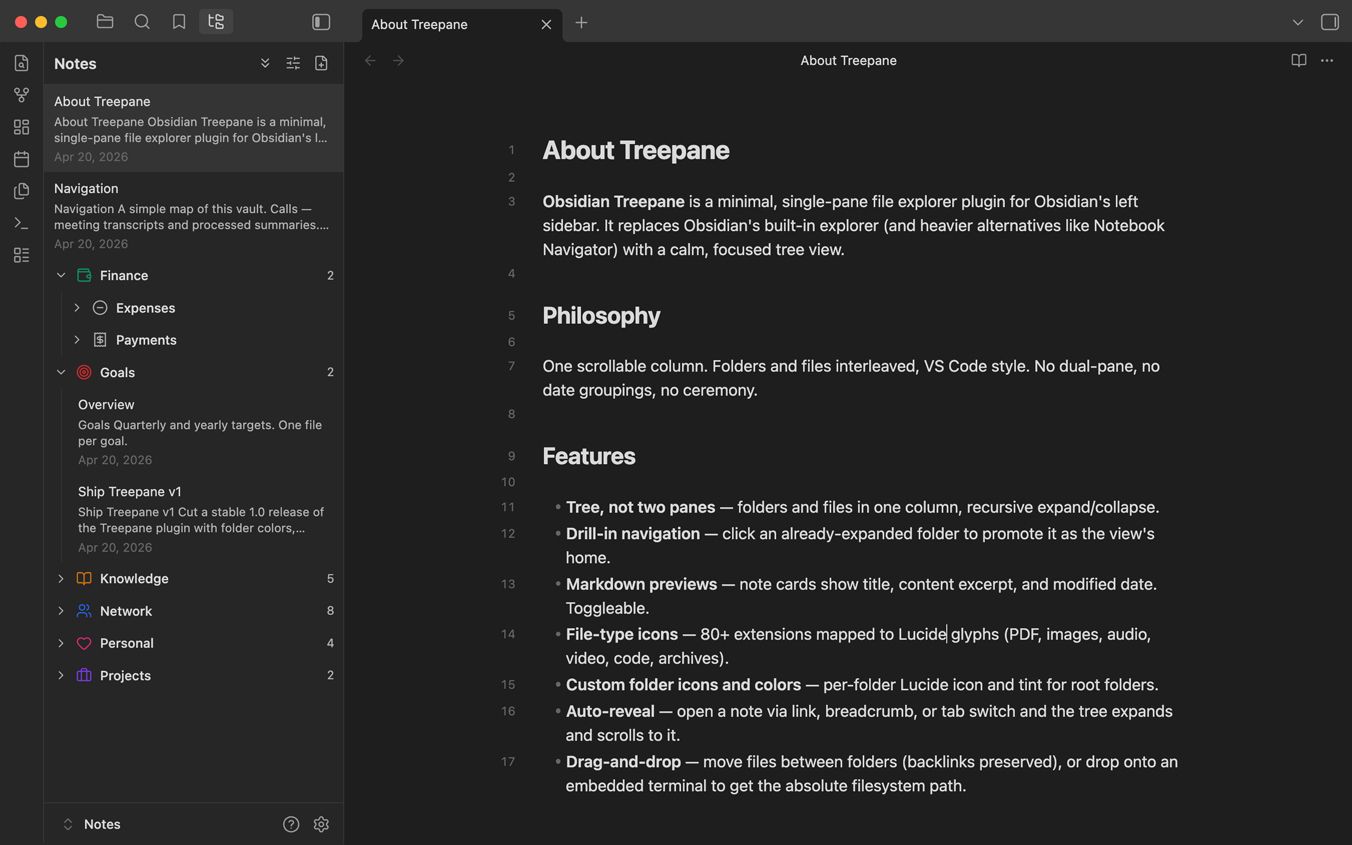
Task: Open the settings gear icon
Action: (x=321, y=825)
